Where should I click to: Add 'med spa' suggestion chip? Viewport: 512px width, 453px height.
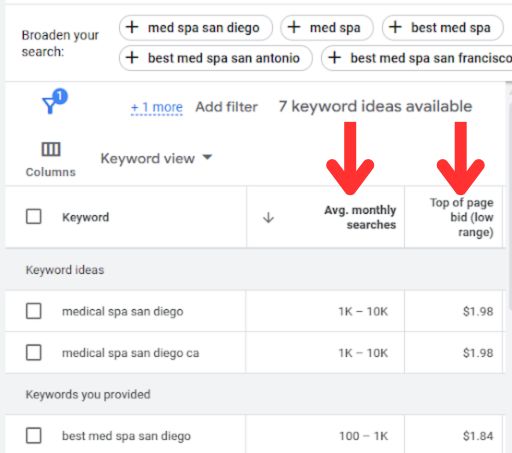(x=327, y=28)
